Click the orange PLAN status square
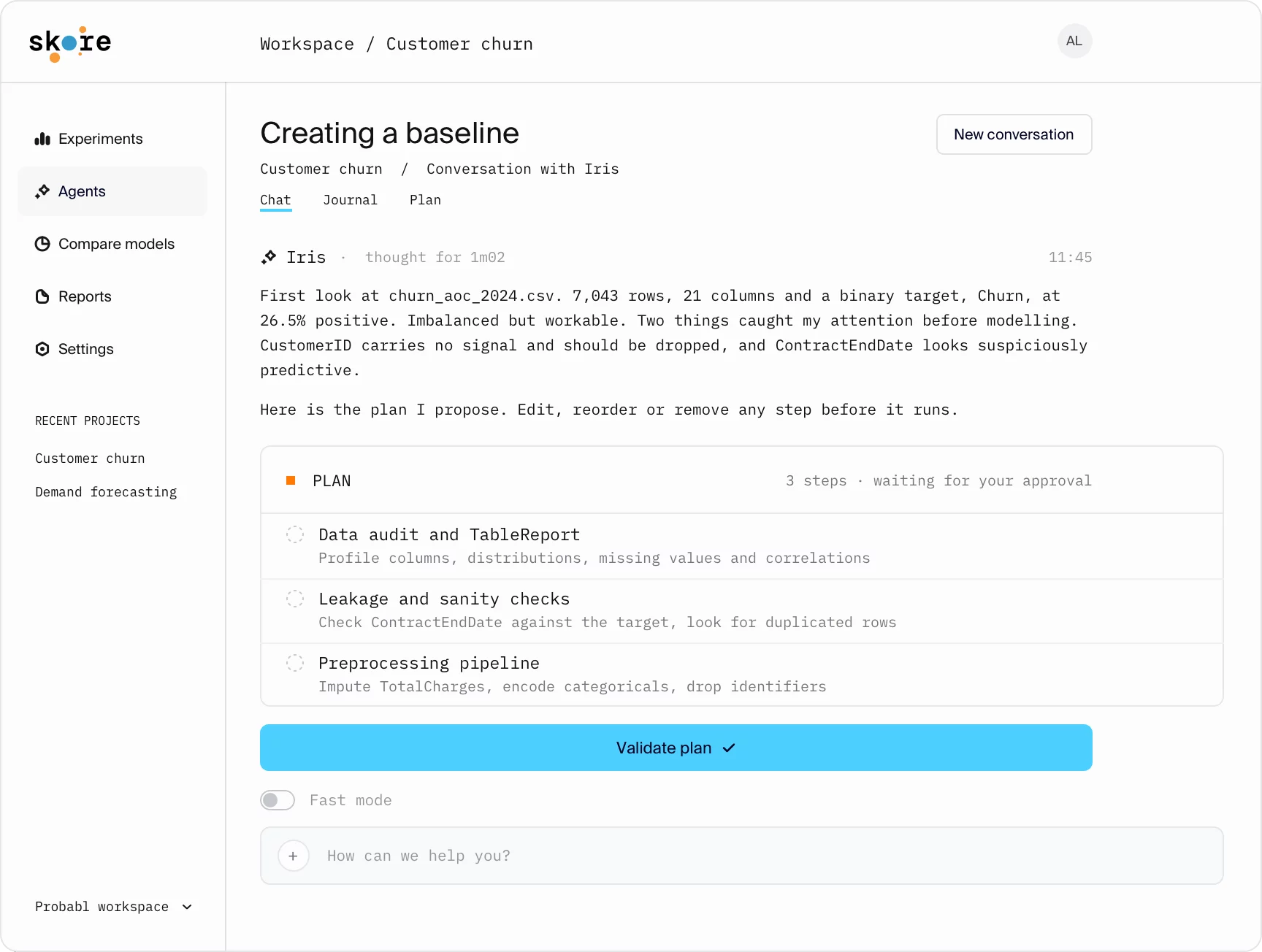This screenshot has height=952, width=1262. (x=291, y=480)
